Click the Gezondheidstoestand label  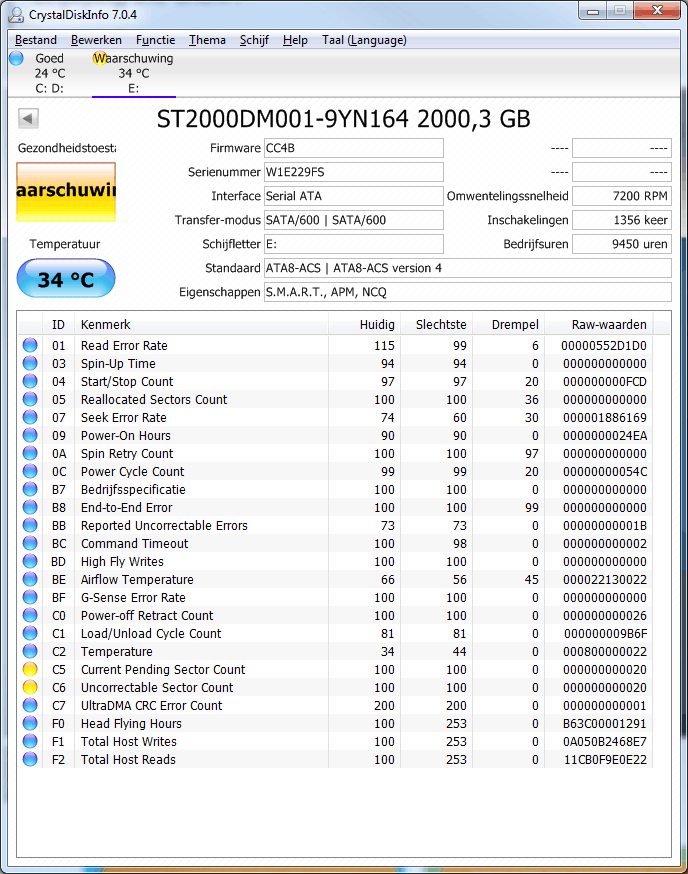click(x=67, y=148)
